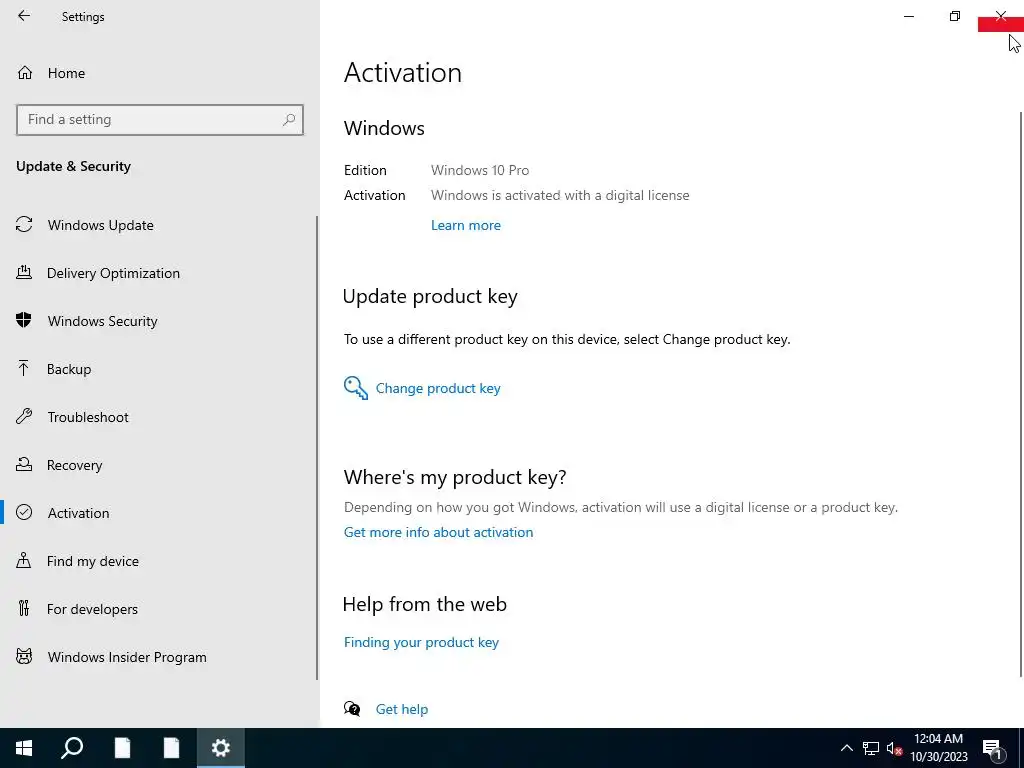Open the Windows Start menu
This screenshot has width=1024, height=768.
click(24, 748)
